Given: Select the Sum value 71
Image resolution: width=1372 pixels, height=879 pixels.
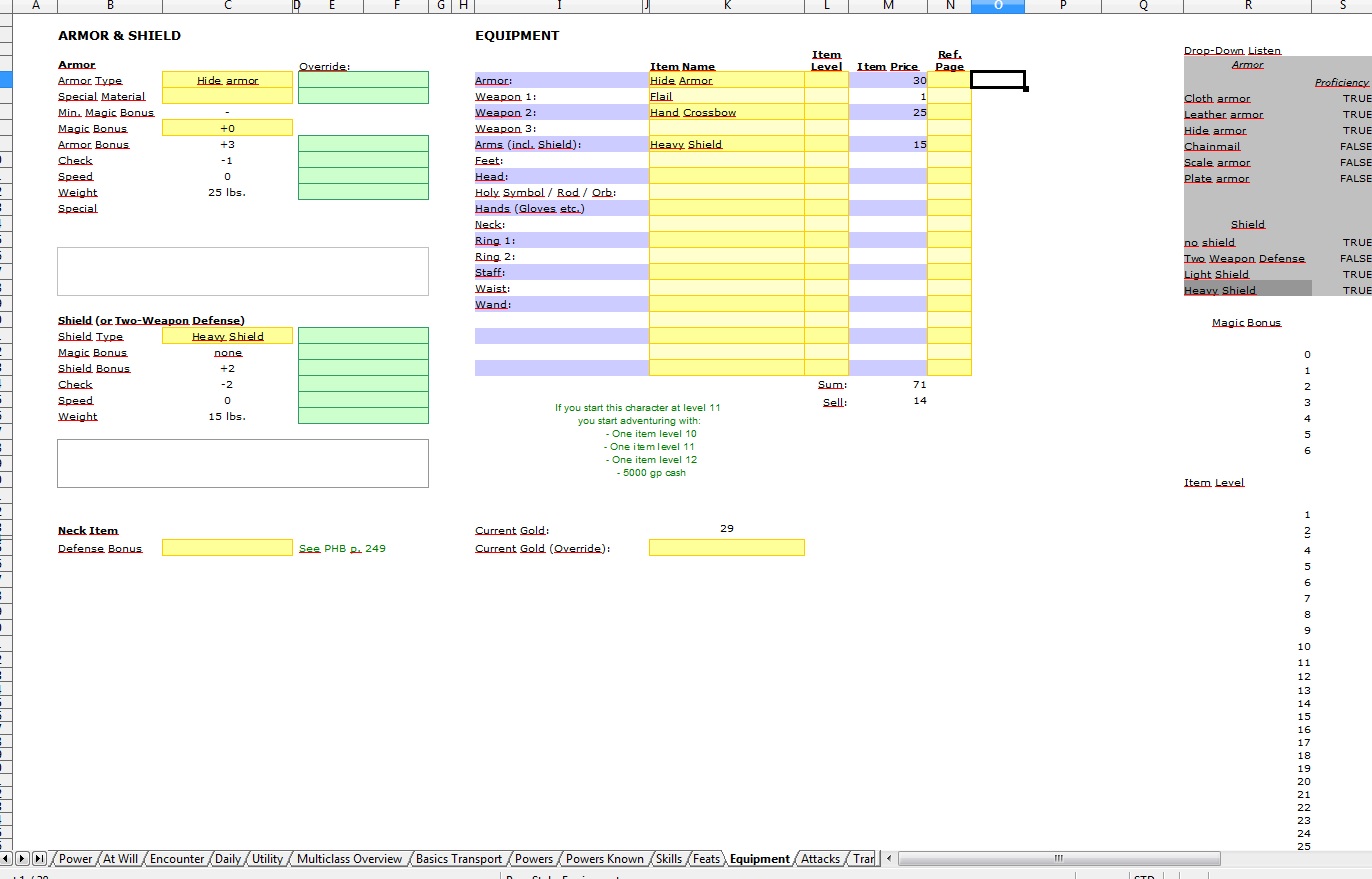Looking at the screenshot, I should pos(919,384).
